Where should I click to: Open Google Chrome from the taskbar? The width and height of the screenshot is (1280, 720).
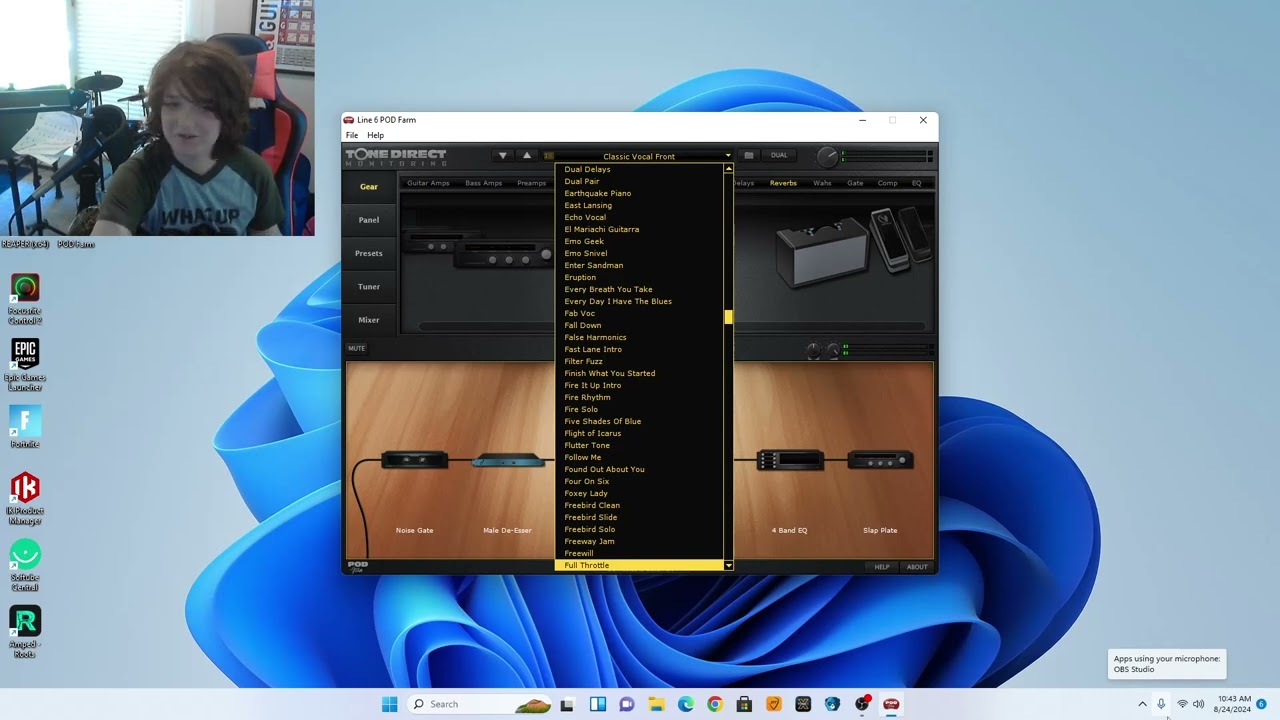[715, 704]
